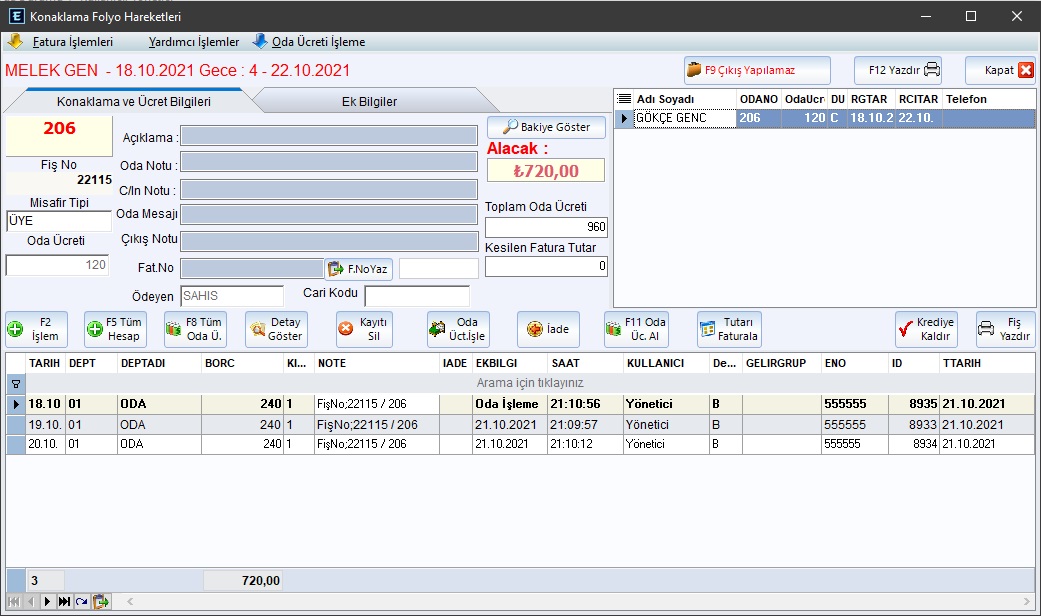This screenshot has width=1041, height=616.
Task: Click the Toplam Oda Ücreti field
Action: 546,226
